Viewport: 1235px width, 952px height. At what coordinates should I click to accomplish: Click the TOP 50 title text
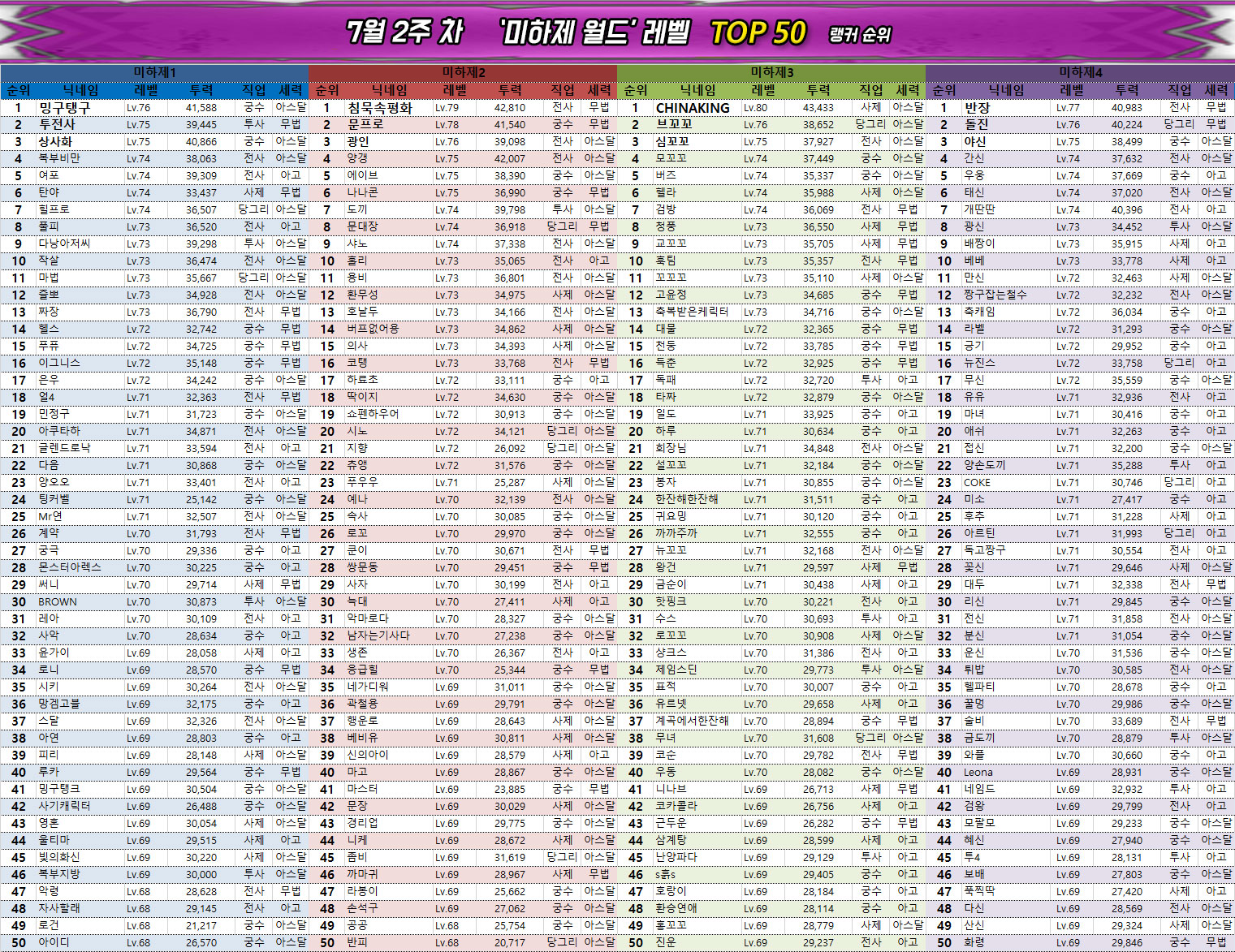758,33
